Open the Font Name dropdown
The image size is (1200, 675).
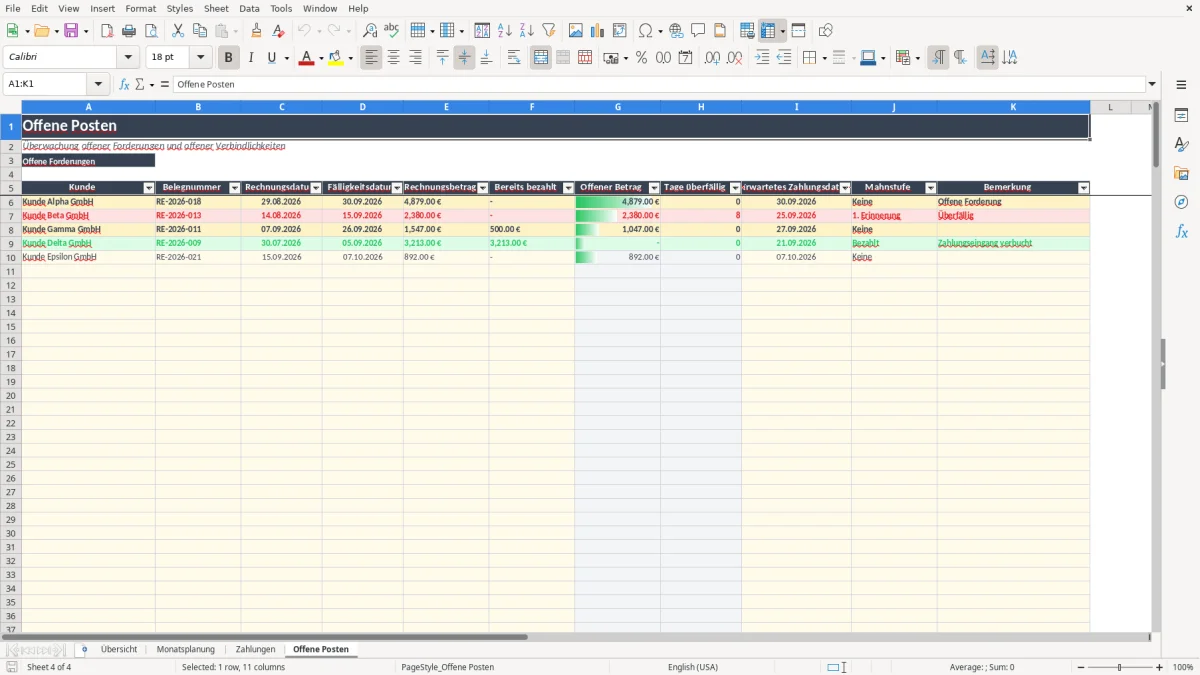pos(129,58)
